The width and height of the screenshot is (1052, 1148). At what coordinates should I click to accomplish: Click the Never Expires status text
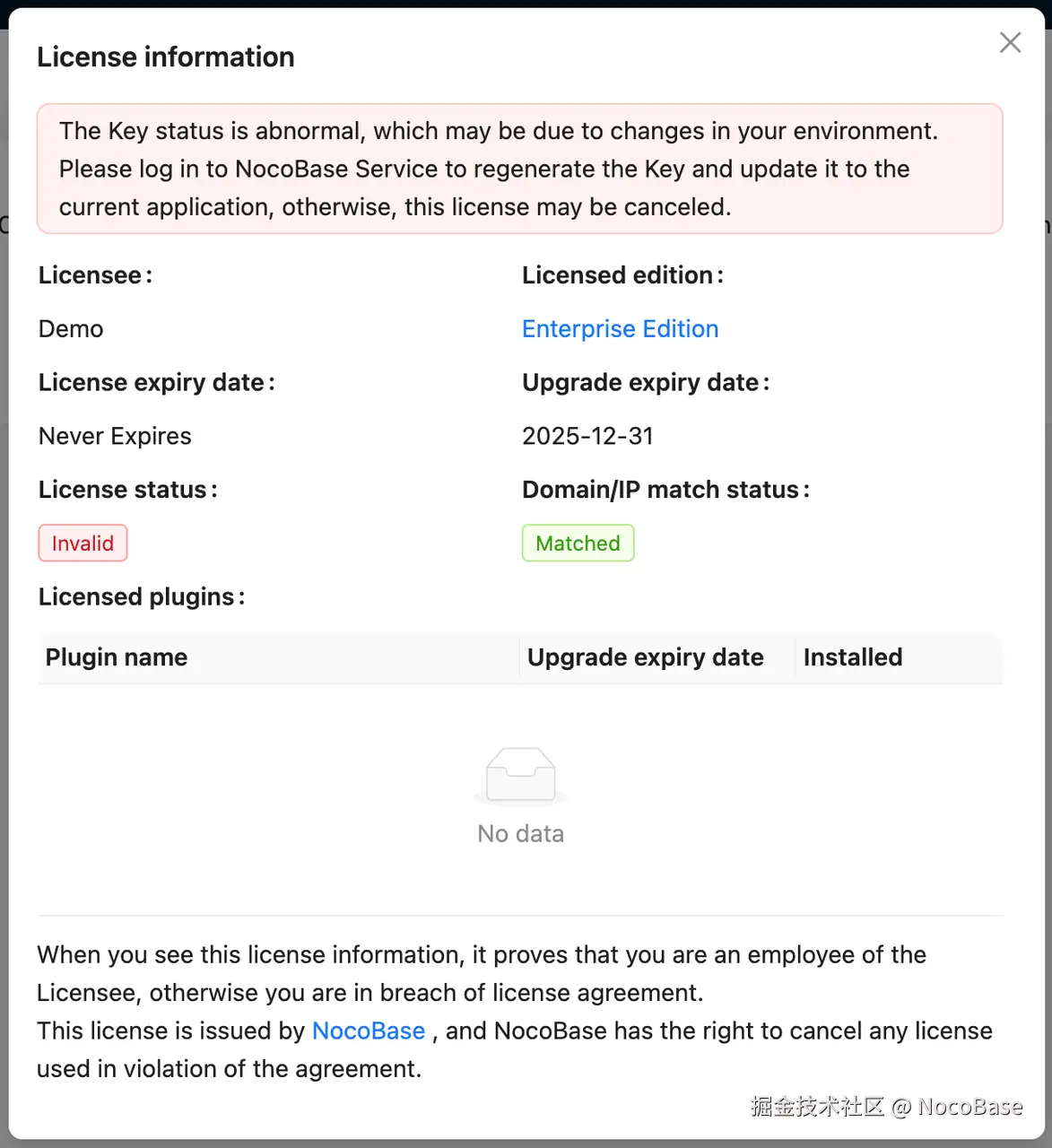115,436
